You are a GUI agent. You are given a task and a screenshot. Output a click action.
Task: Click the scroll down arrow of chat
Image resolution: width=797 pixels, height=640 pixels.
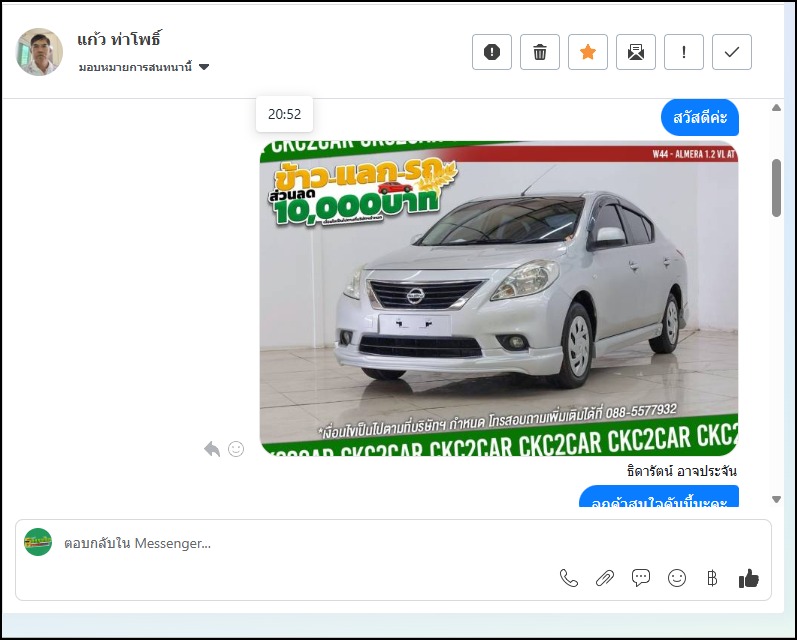pos(776,500)
